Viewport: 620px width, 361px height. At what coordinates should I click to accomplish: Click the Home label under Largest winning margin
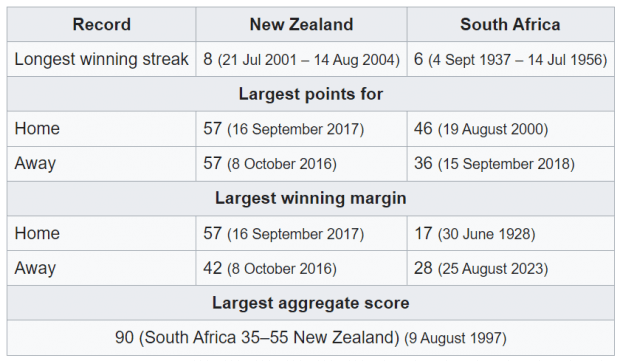tap(101, 233)
